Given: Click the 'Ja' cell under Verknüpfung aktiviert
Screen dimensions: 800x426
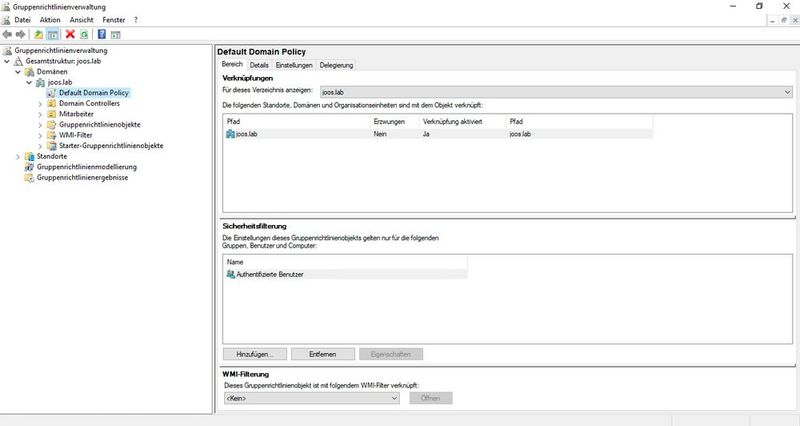Looking at the screenshot, I should tap(426, 134).
